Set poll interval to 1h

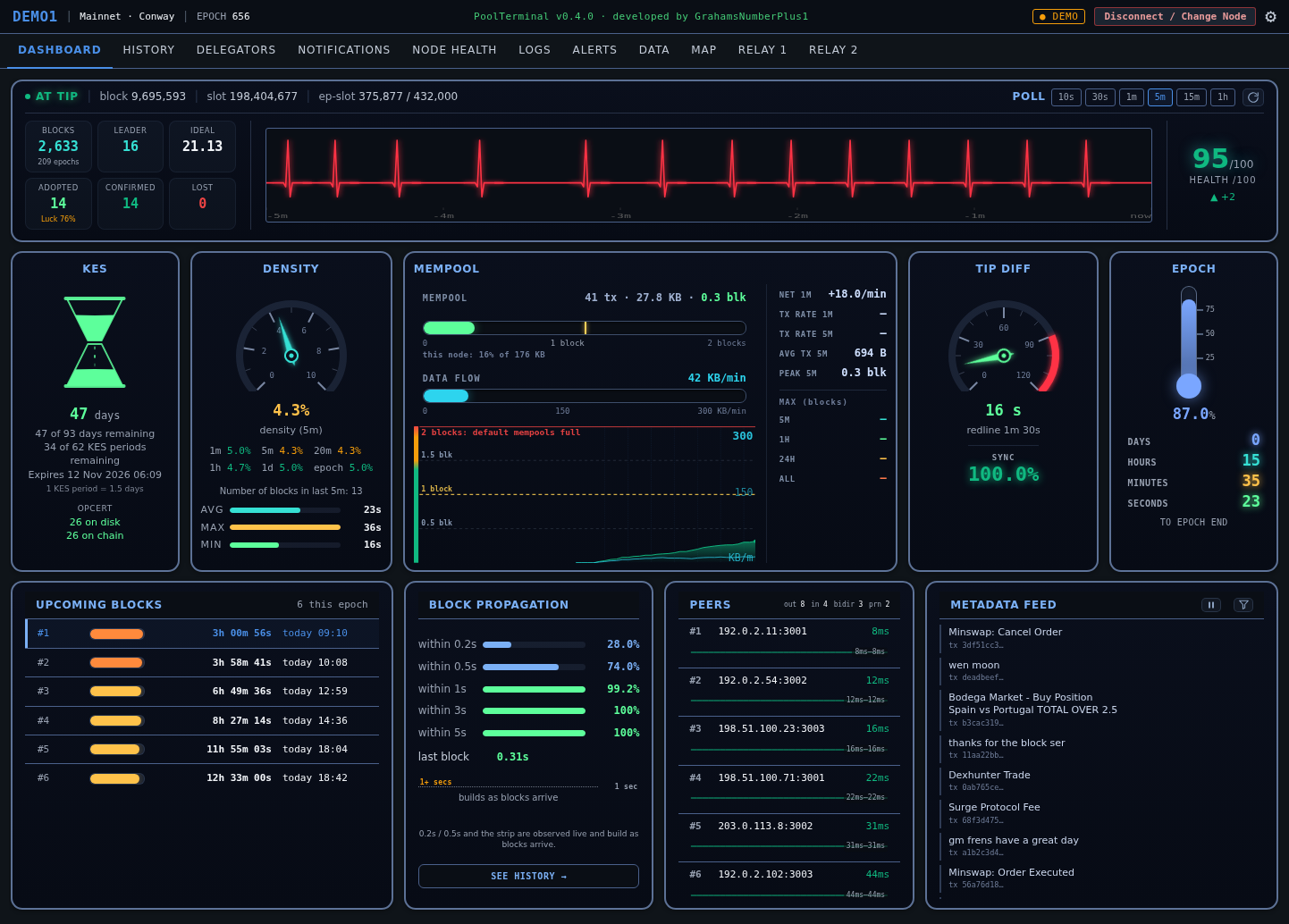click(1223, 97)
